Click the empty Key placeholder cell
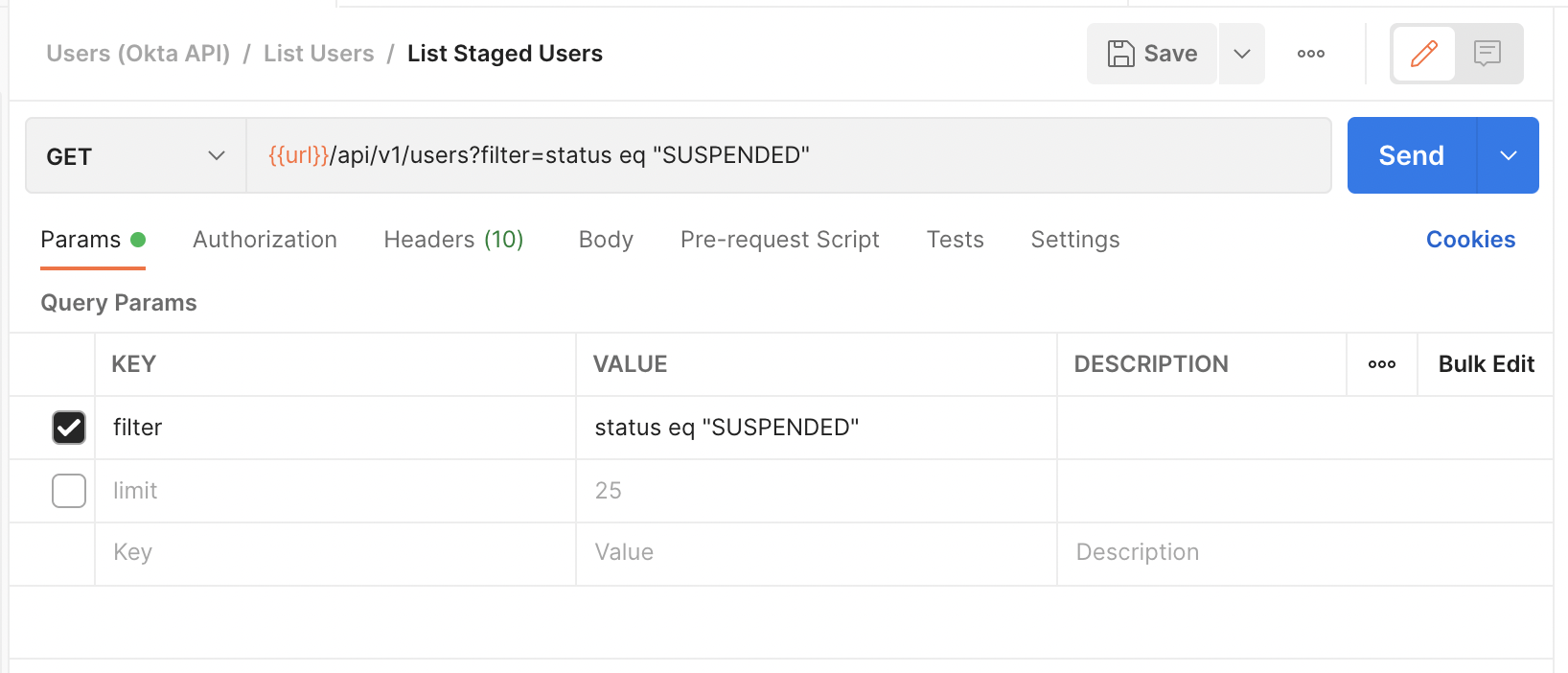Screen dimensions: 1568x673 pos(334,553)
